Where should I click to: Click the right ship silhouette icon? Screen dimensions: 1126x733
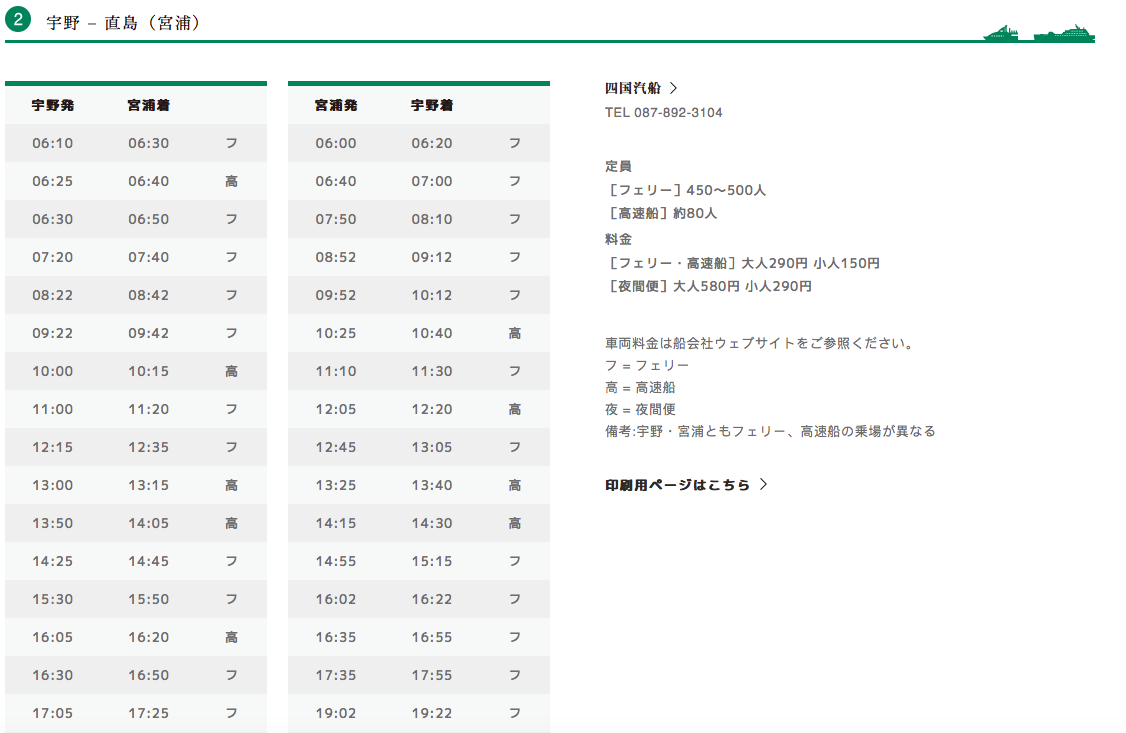point(1064,34)
